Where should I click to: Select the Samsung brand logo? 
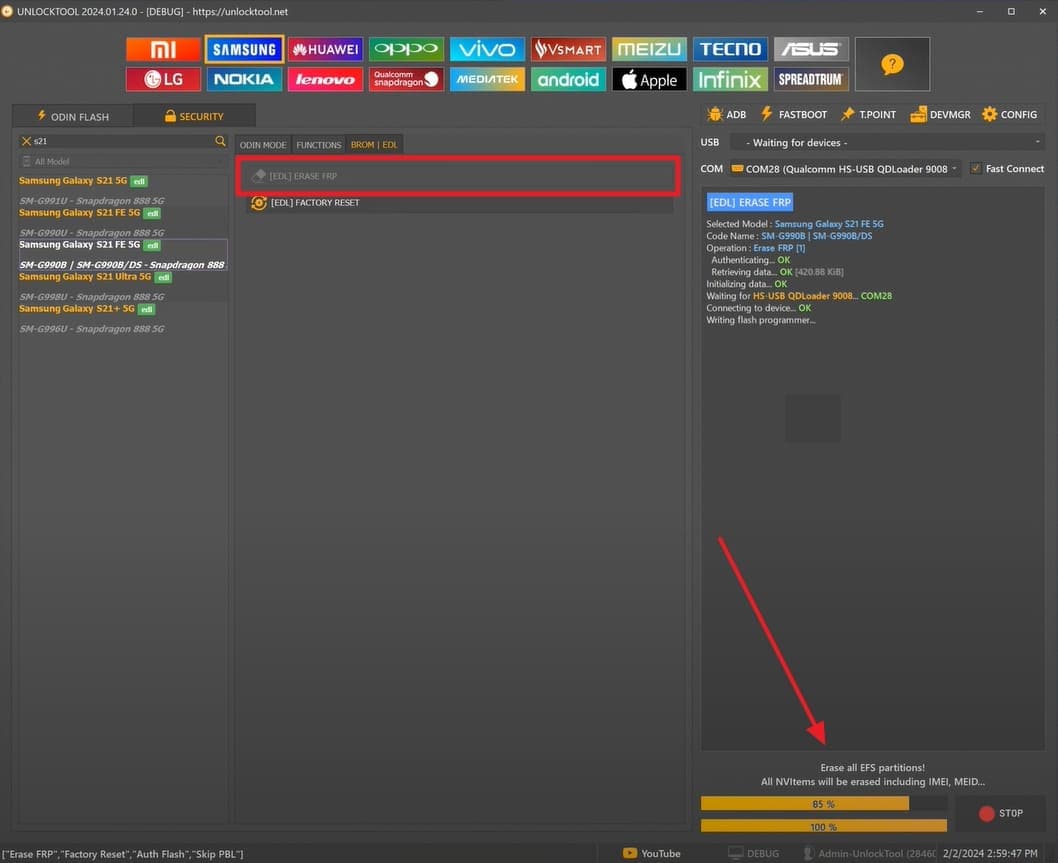244,49
